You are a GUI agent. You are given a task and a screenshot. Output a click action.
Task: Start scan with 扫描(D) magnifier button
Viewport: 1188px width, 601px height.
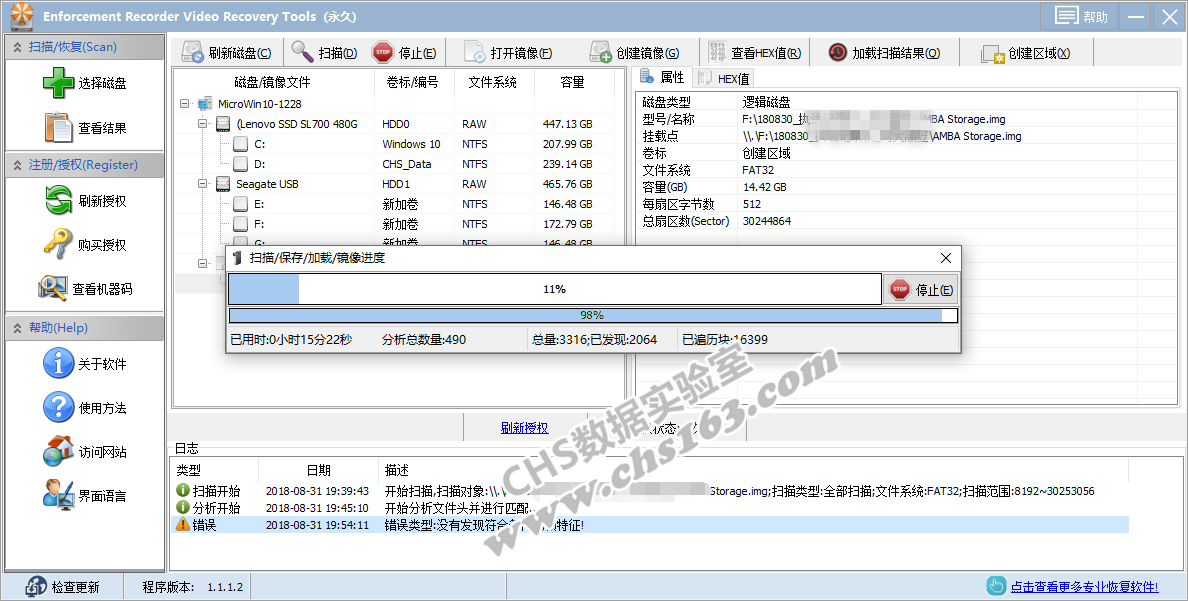tap(324, 52)
